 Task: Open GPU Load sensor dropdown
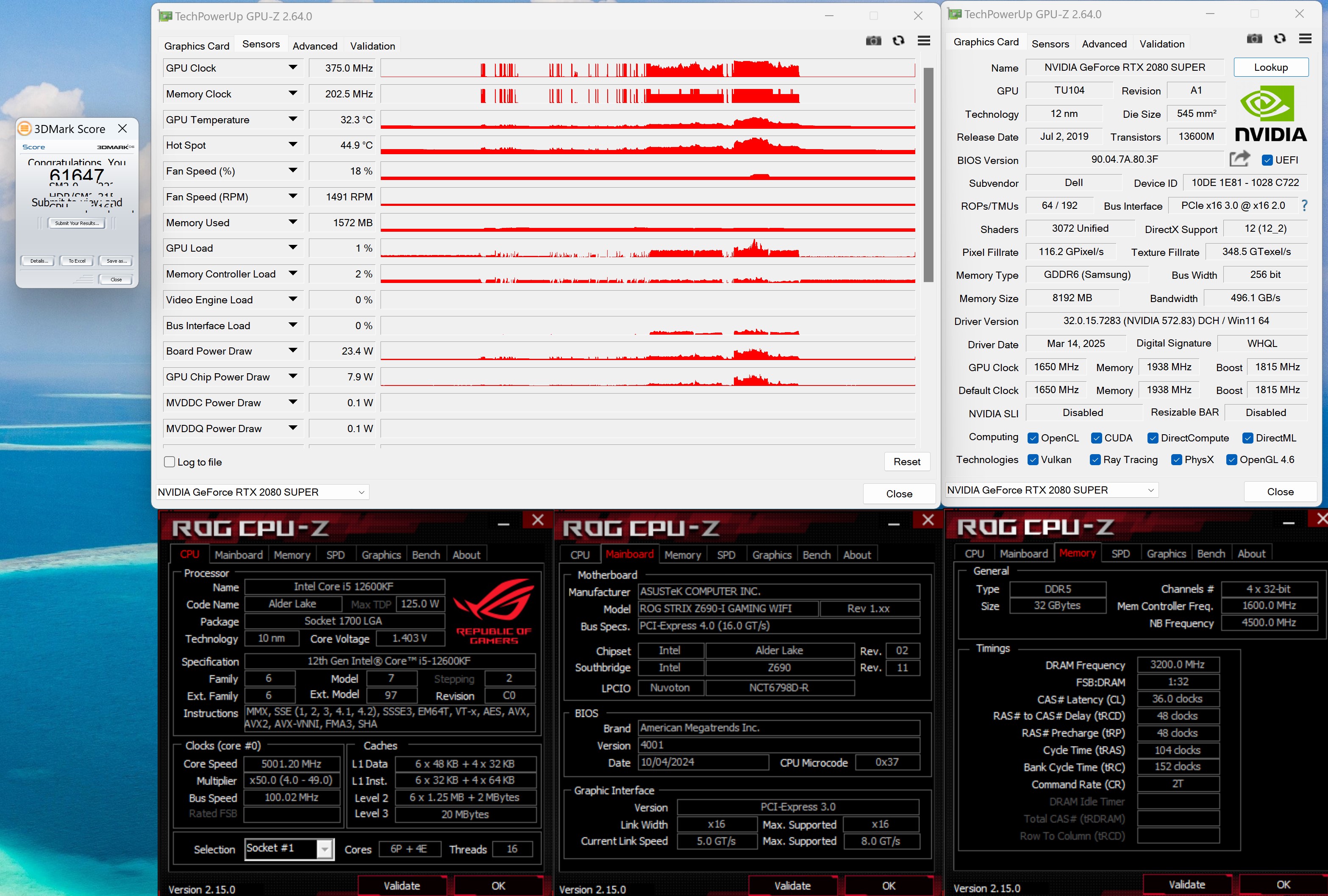tap(292, 247)
